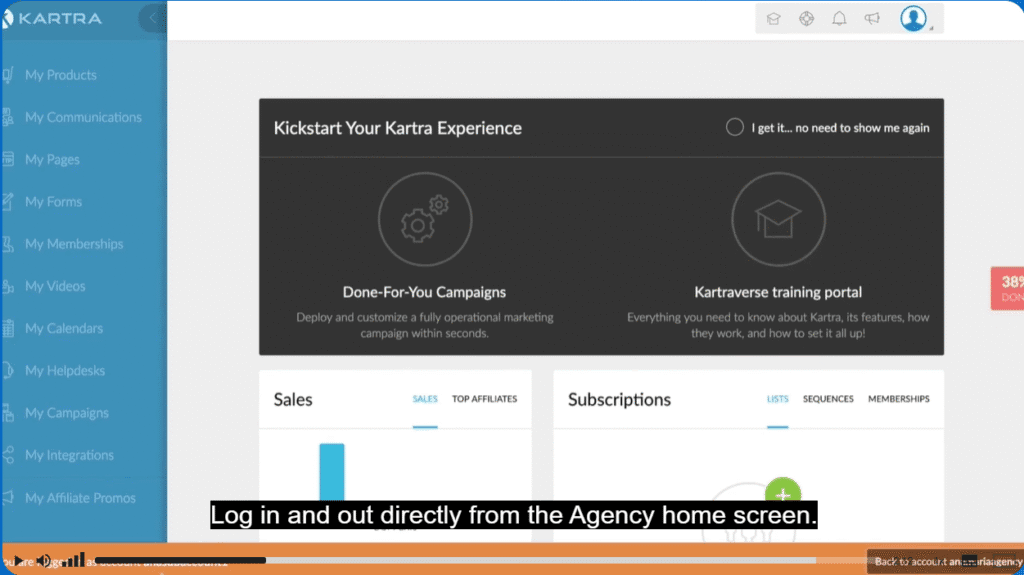Image resolution: width=1024 pixels, height=575 pixels.
Task: Open the announcements megaphone icon in header
Action: pos(872,18)
